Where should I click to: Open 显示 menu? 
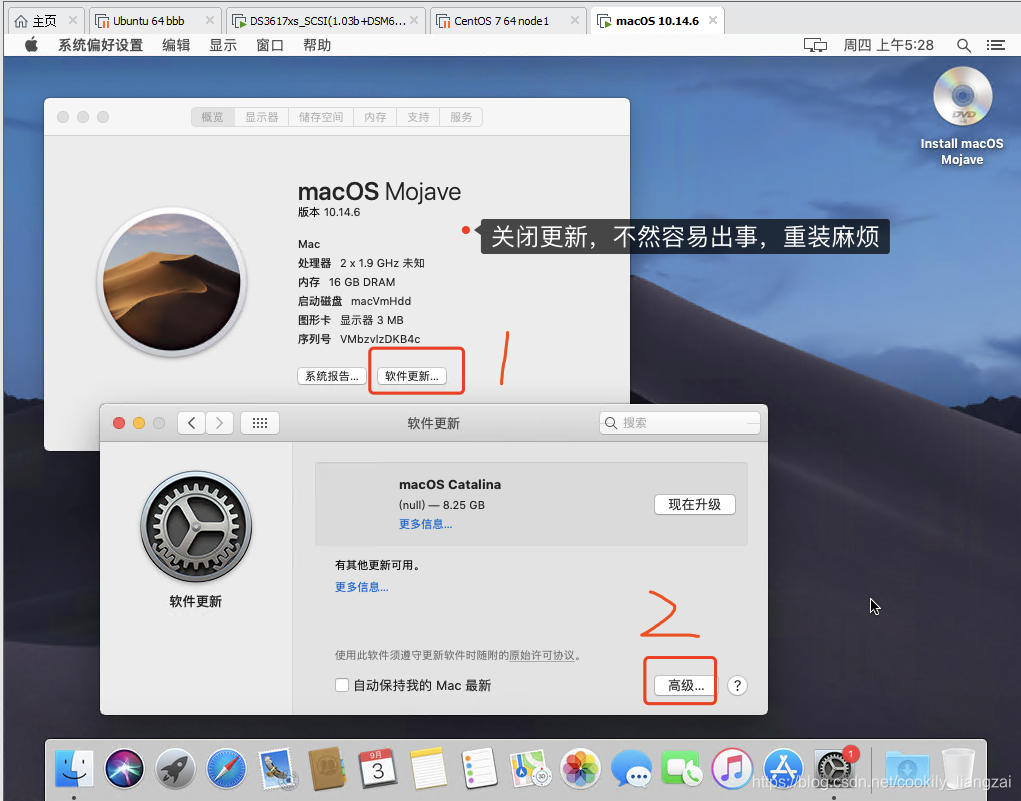pos(223,45)
